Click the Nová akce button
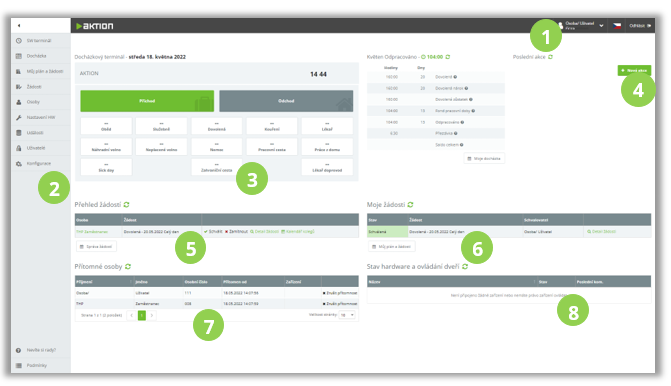This screenshot has height=386, width=671. 634,70
